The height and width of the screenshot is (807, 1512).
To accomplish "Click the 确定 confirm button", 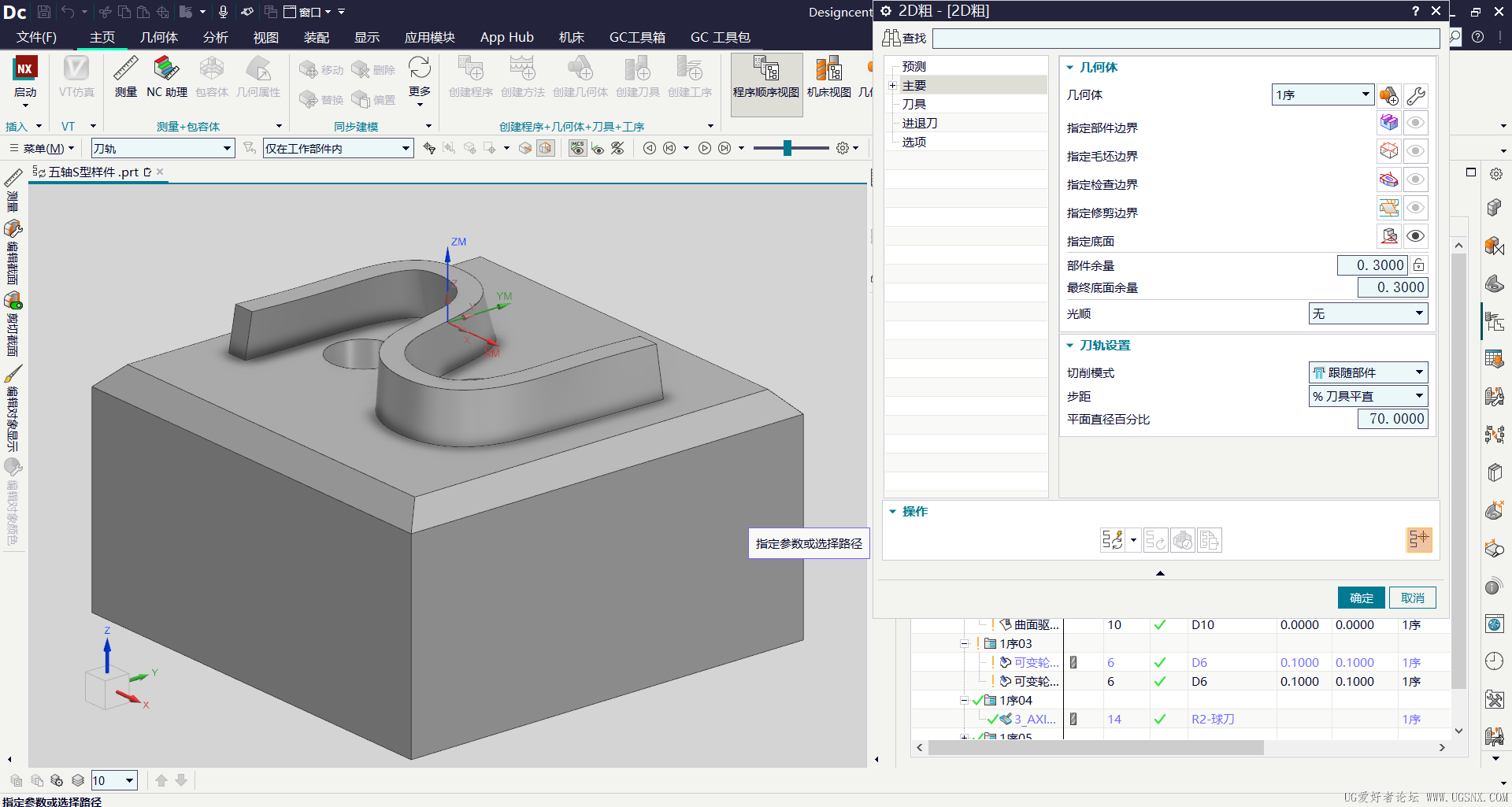I will click(1362, 598).
